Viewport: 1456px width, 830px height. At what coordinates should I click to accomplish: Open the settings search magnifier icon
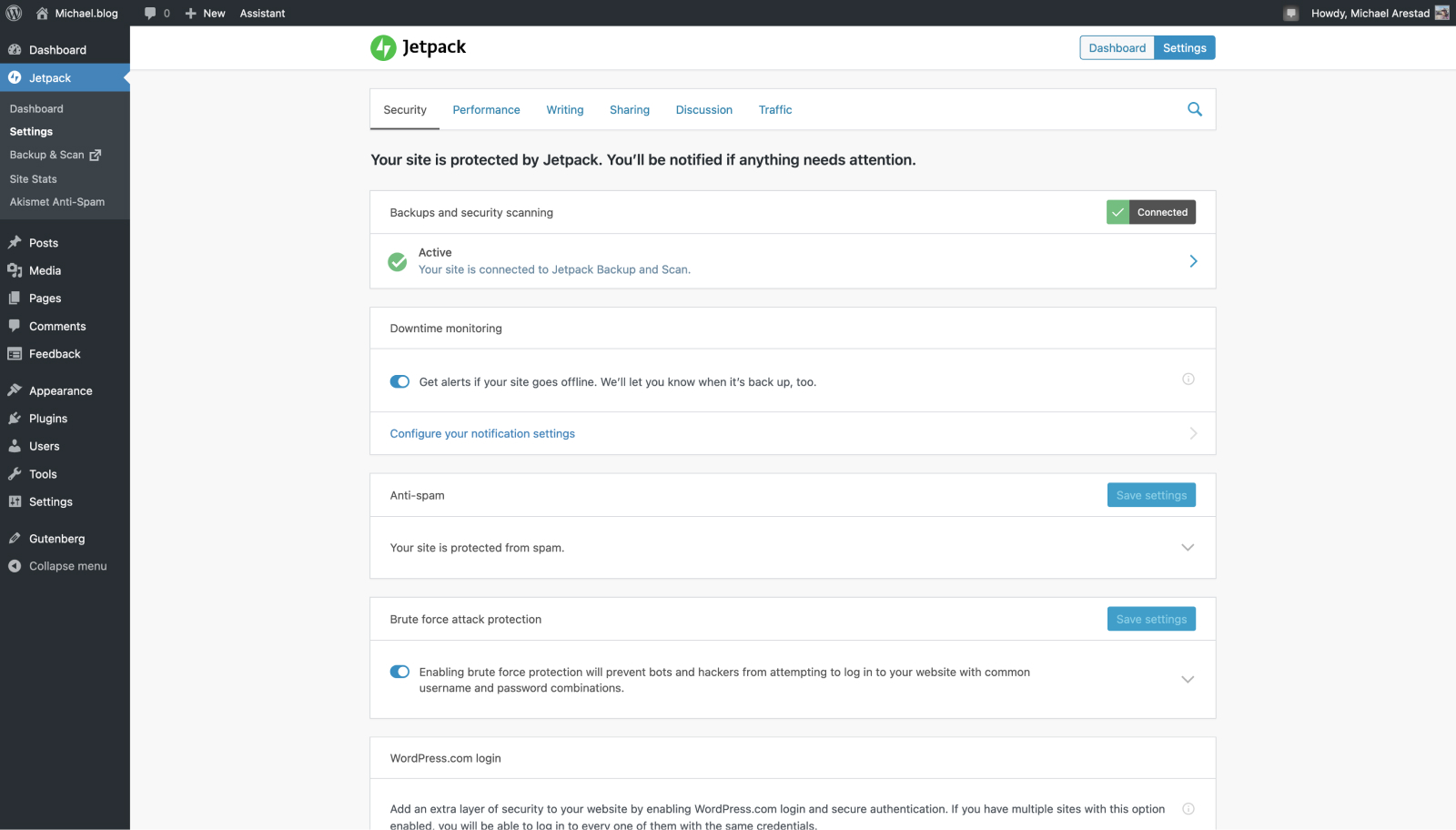coord(1195,109)
